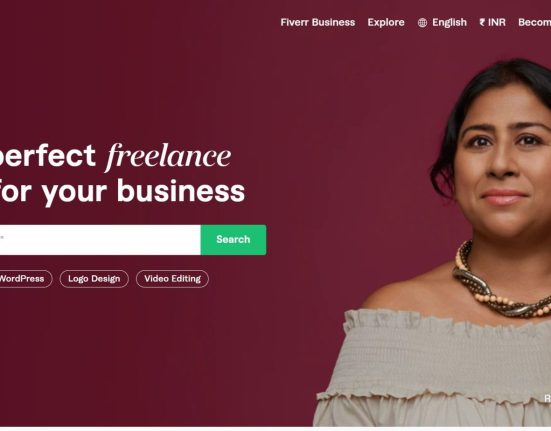Change the English language setting
Viewport: 551px width, 431px height.
click(x=449, y=22)
